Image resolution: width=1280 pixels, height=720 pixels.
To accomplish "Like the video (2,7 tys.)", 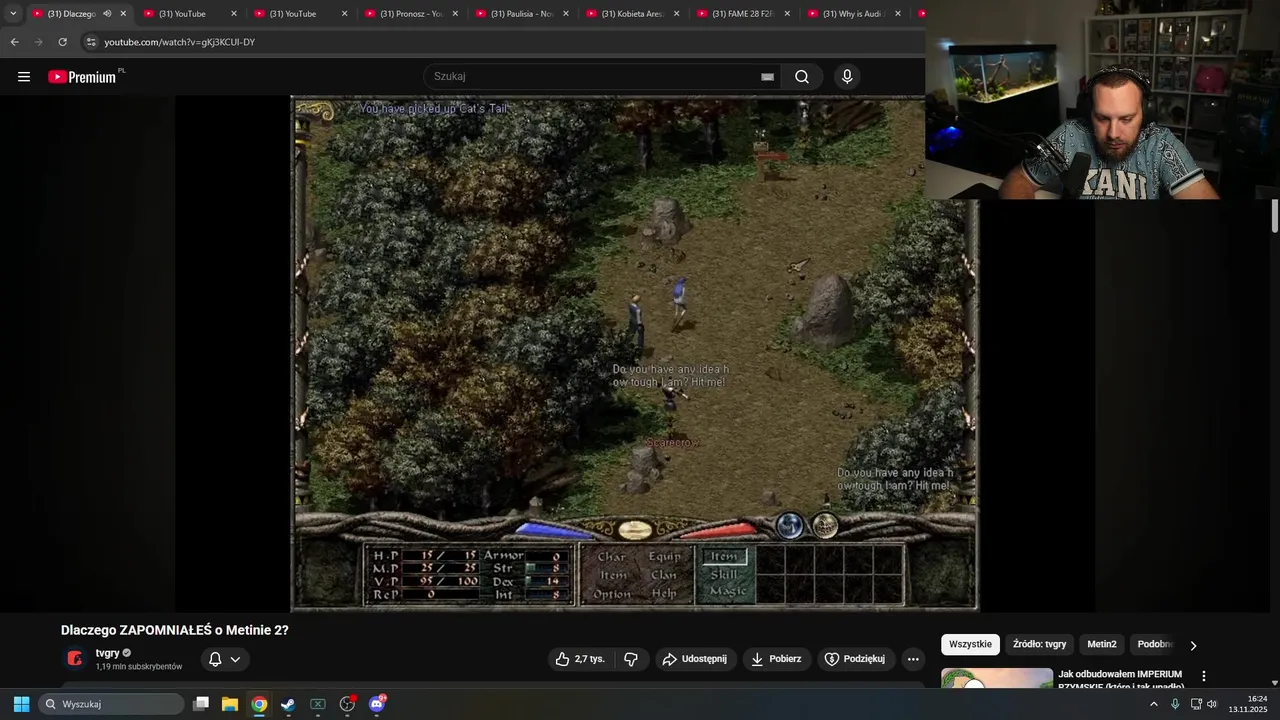I will (x=580, y=659).
